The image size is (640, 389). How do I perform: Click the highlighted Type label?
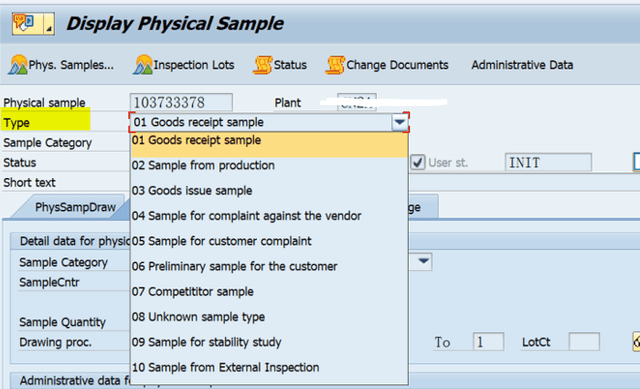click(x=16, y=122)
